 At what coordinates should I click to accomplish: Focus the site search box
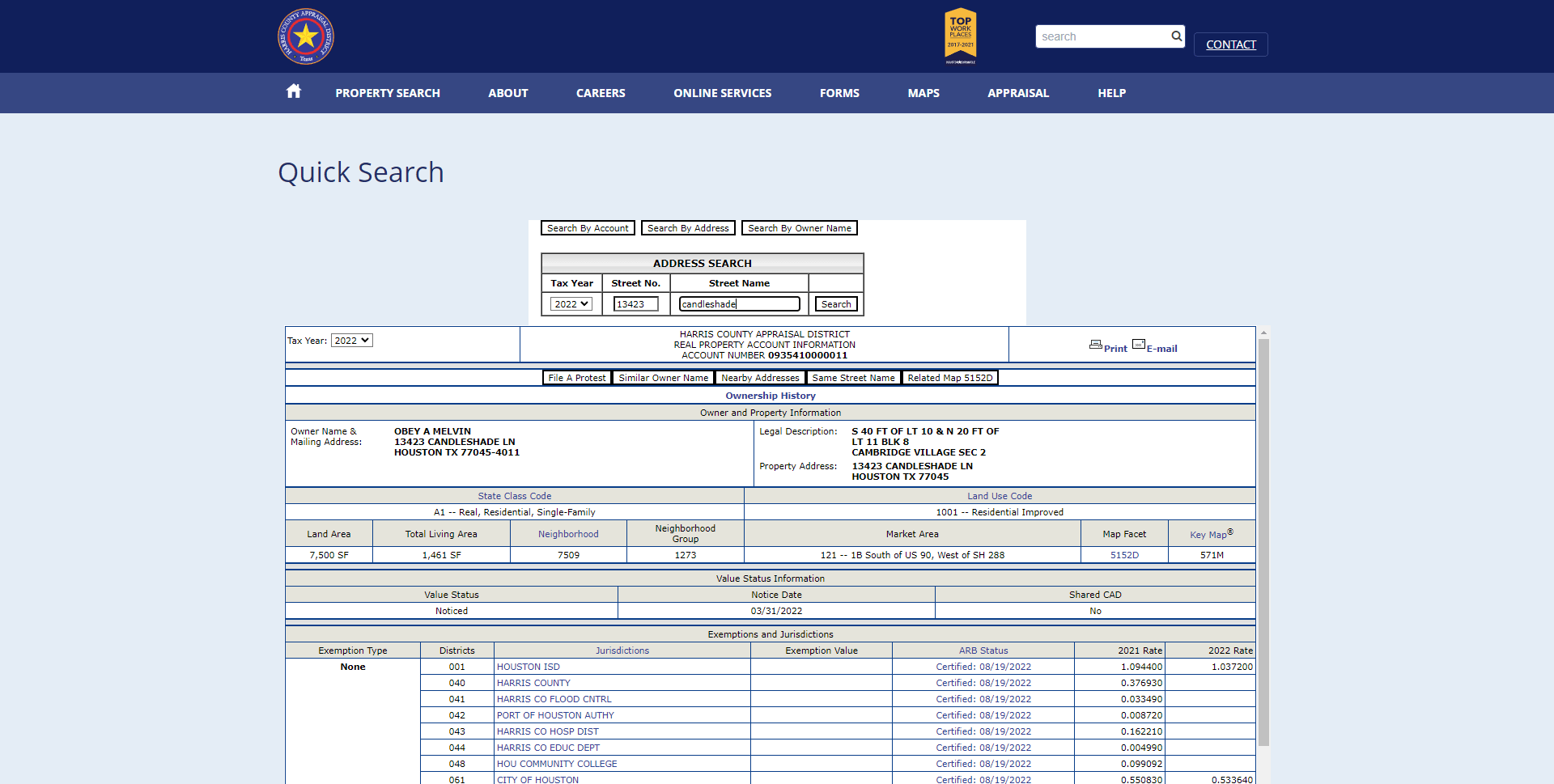(1102, 36)
